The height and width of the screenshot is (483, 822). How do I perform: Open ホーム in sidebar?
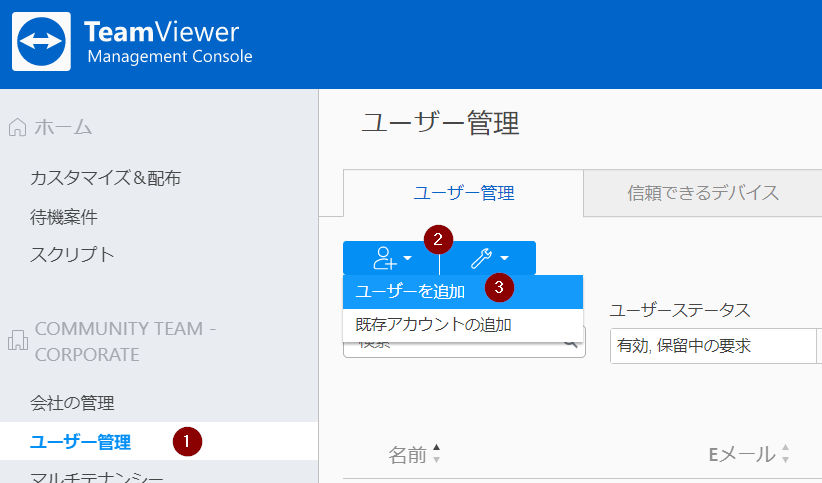(63, 127)
